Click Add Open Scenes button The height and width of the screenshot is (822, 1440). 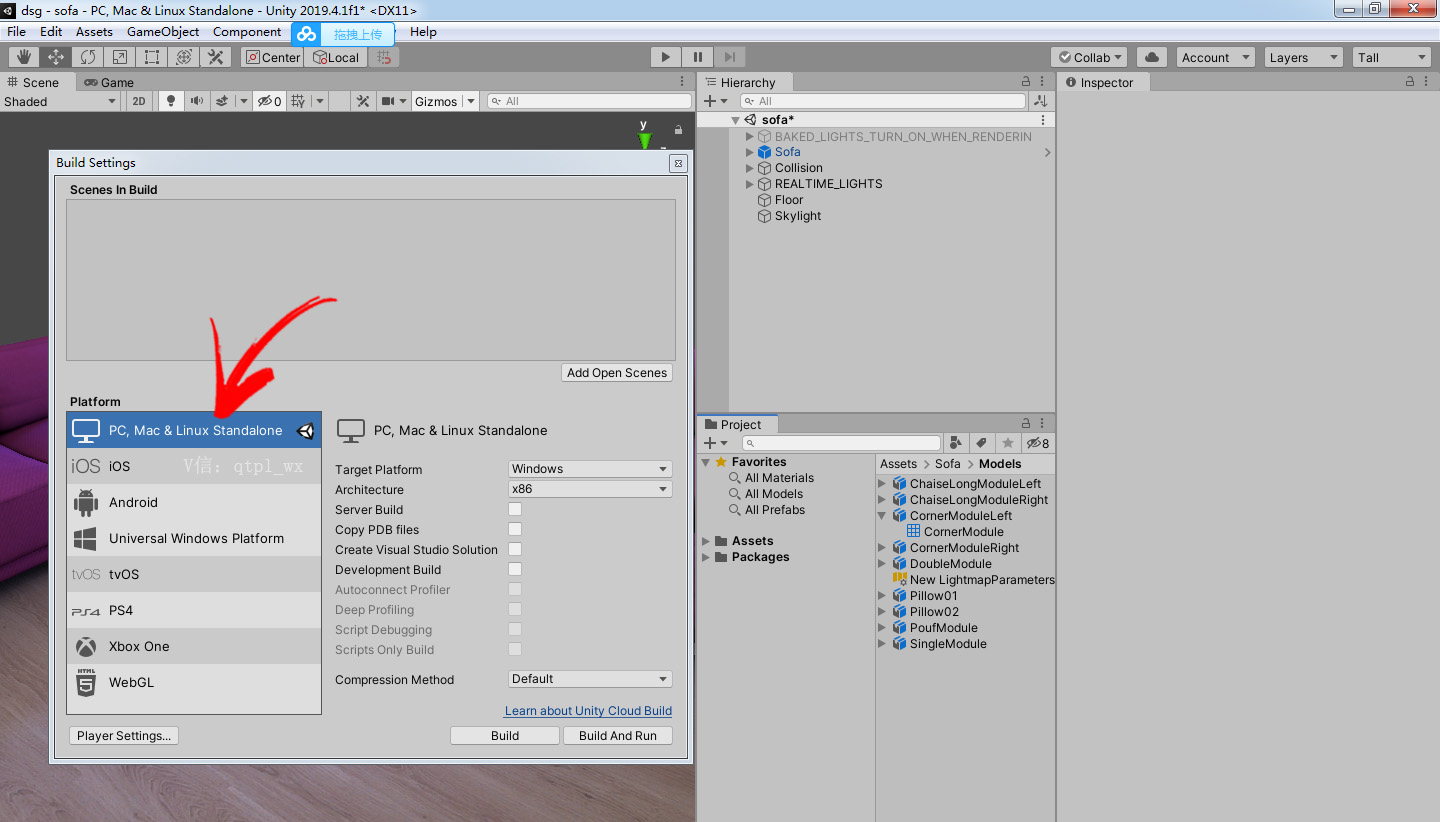click(x=617, y=373)
